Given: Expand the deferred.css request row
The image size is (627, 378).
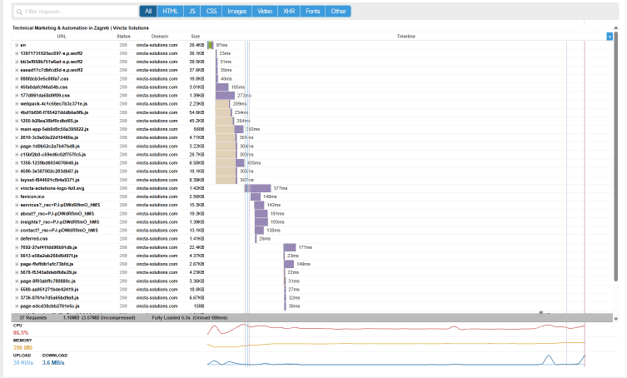Looking at the screenshot, I should click(x=17, y=239).
